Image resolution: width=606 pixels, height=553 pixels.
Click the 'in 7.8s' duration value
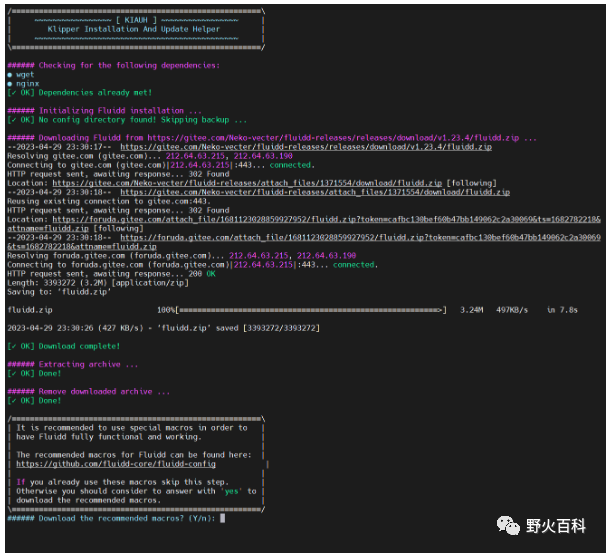click(x=562, y=310)
